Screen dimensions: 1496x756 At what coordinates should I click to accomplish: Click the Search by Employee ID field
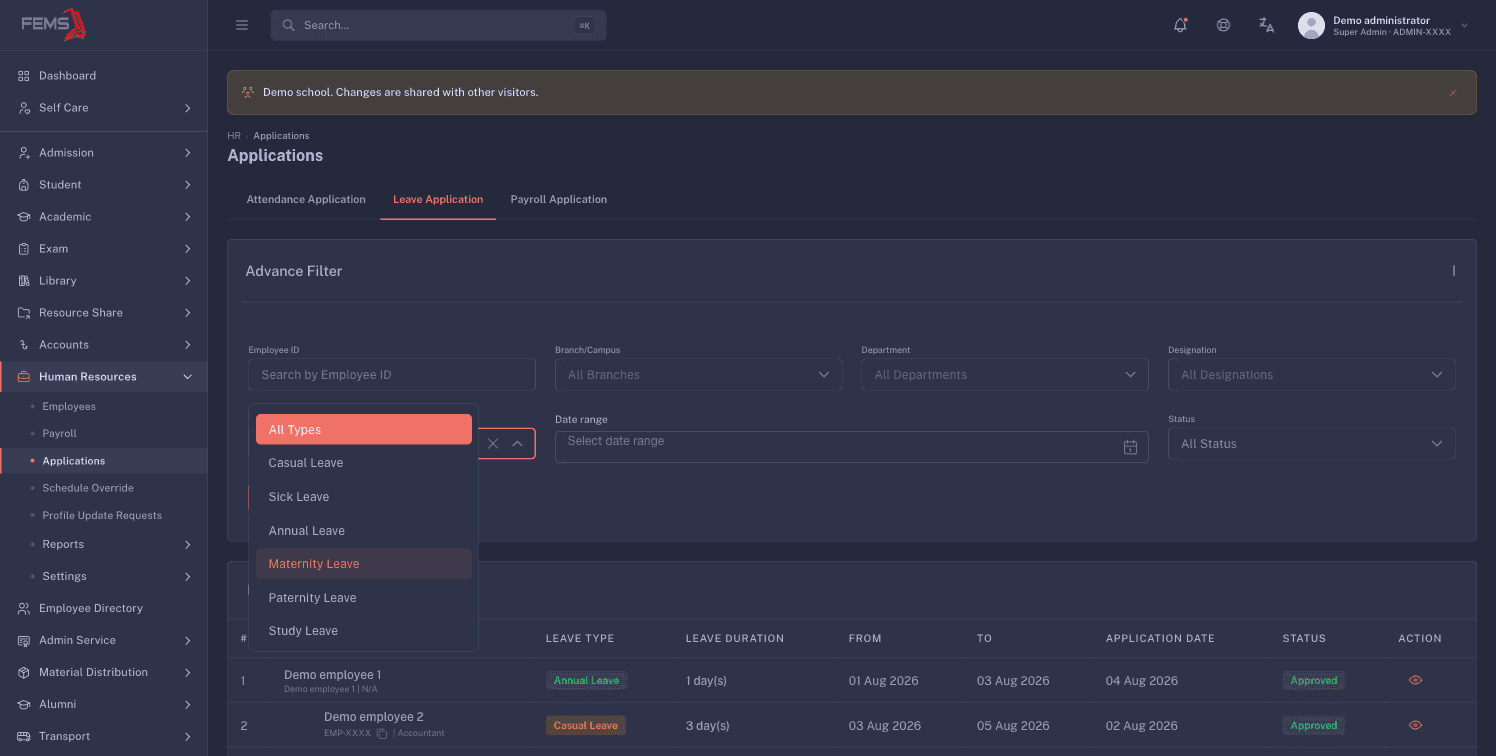point(392,375)
